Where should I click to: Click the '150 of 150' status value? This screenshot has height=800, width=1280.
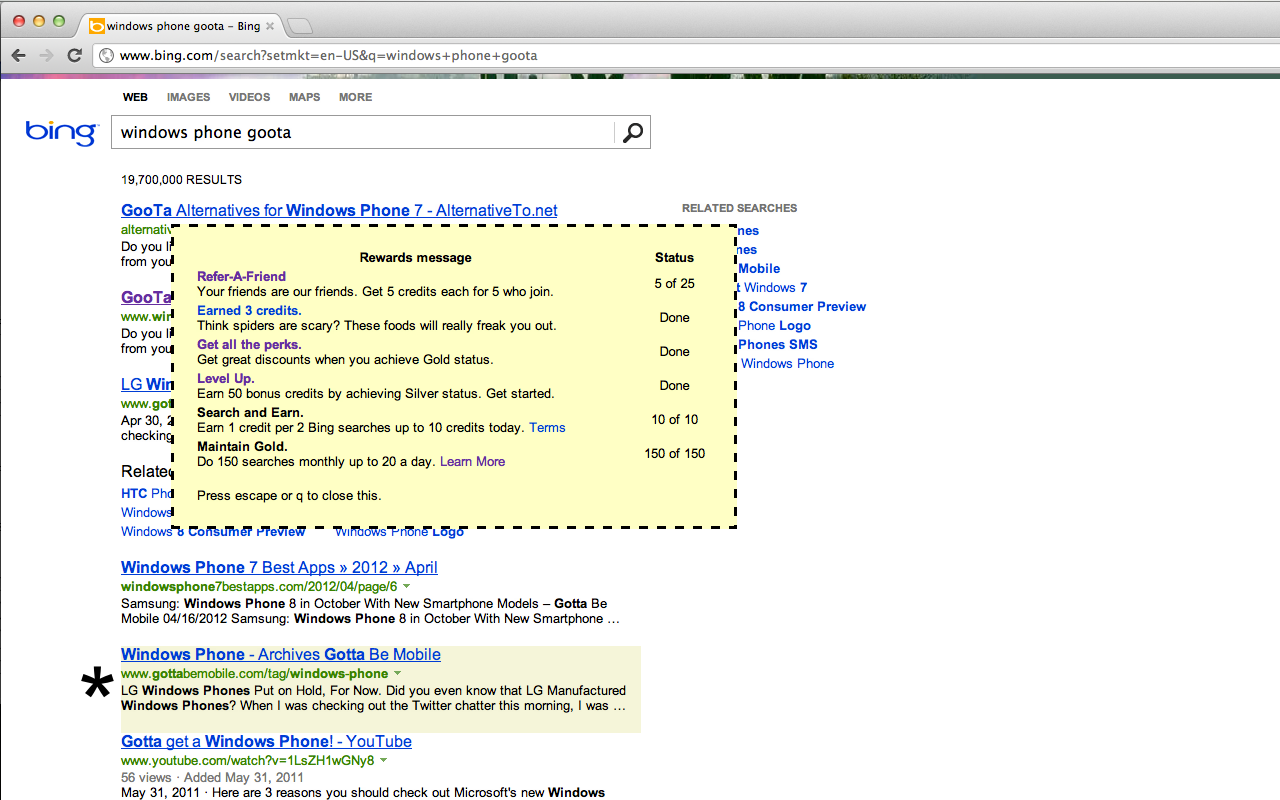click(x=674, y=453)
